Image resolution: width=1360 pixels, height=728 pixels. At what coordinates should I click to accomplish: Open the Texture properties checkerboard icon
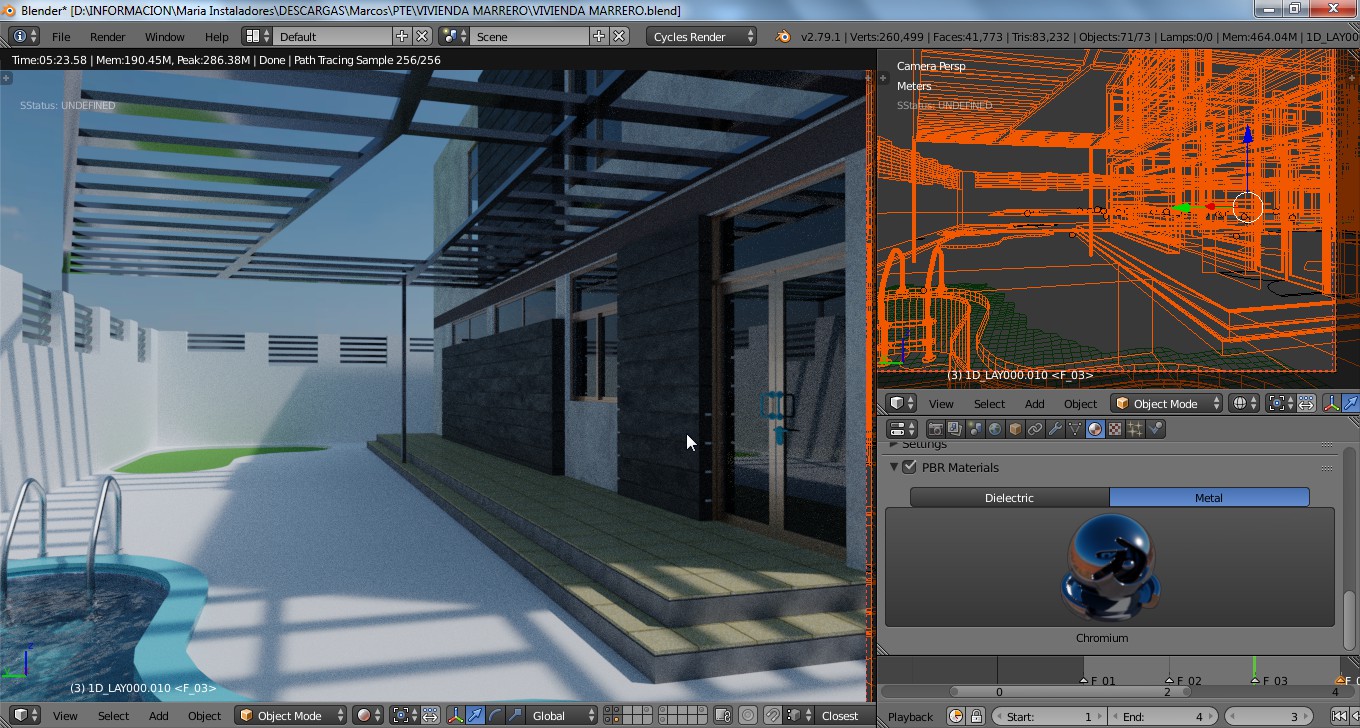(x=1115, y=429)
